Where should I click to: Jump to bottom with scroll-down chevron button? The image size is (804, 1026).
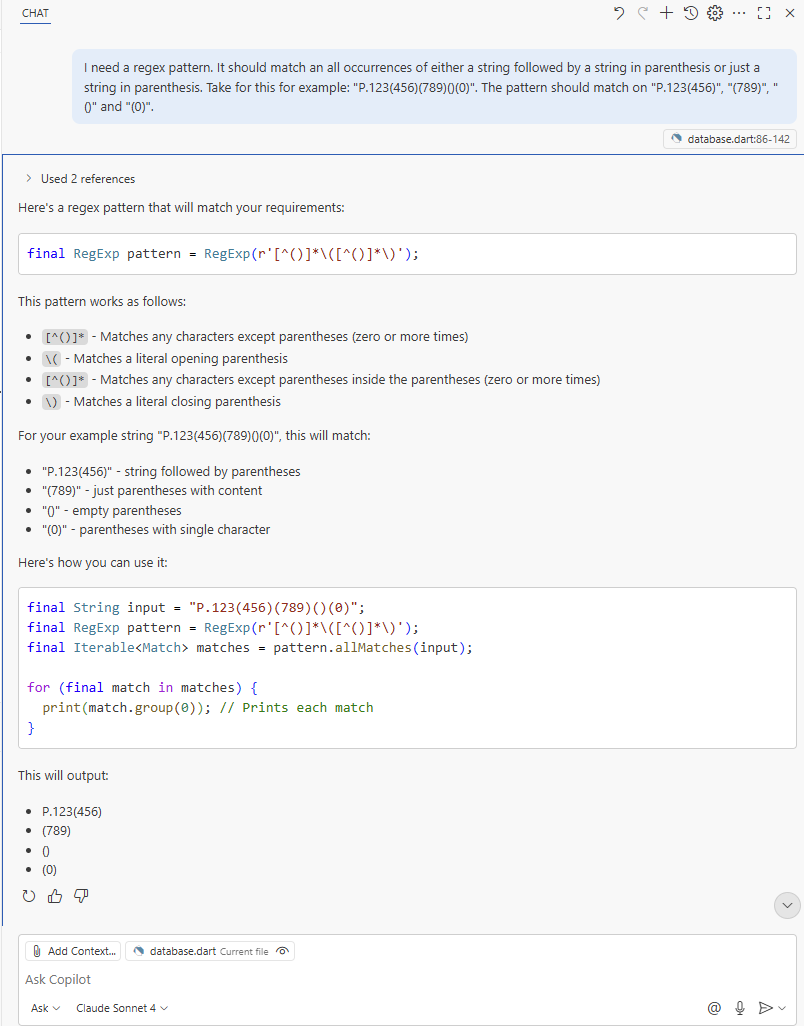(x=787, y=906)
